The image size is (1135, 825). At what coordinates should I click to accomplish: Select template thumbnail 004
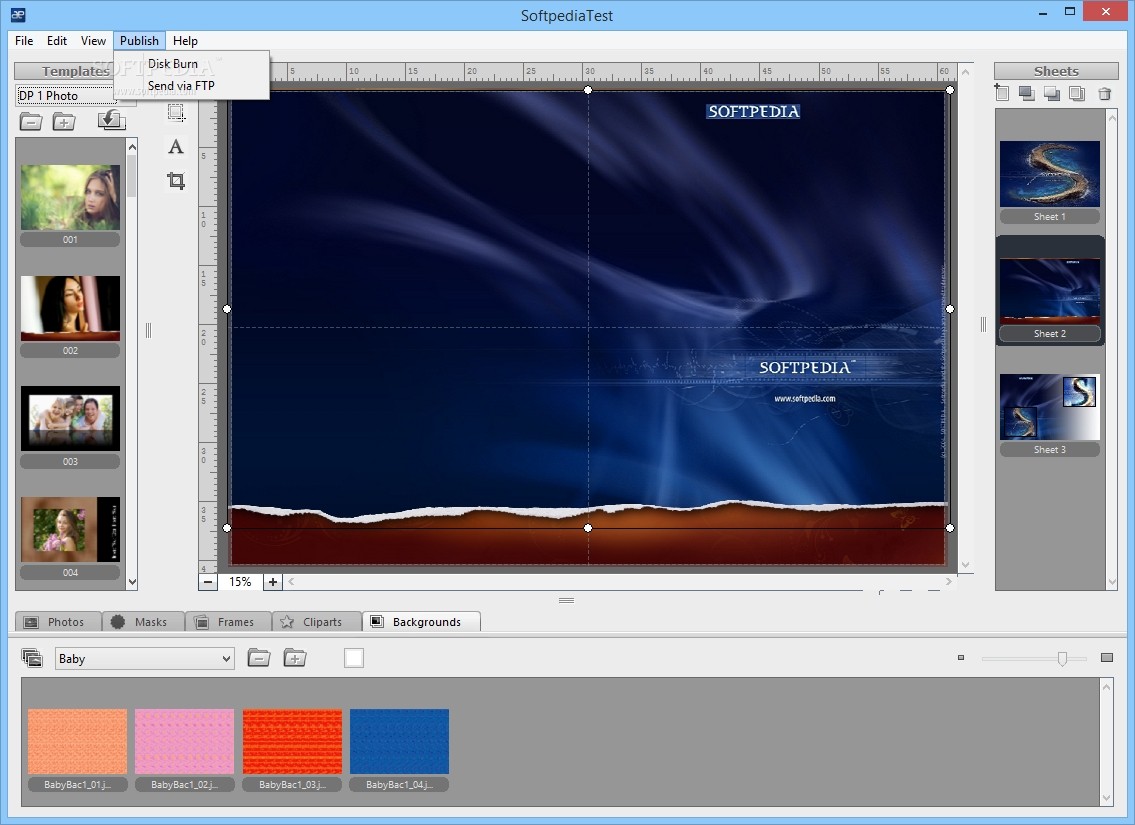pyautogui.click(x=70, y=530)
